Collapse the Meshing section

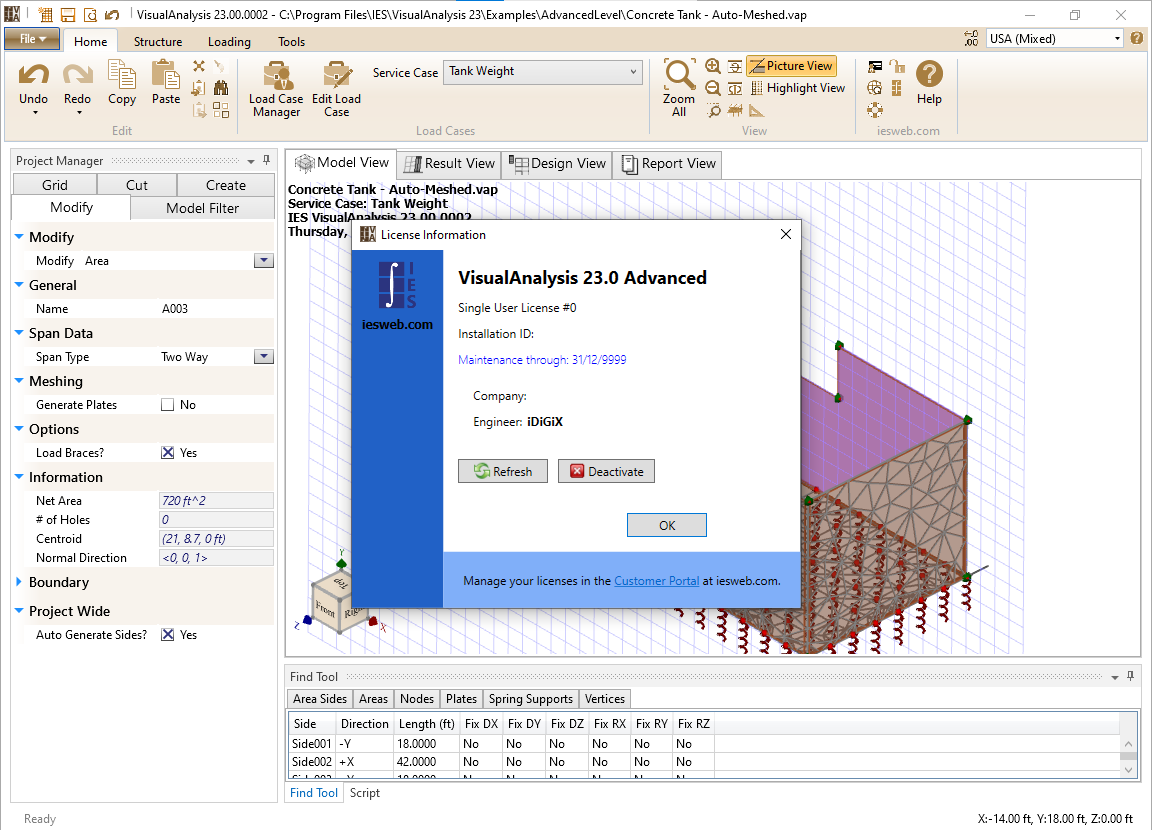[19, 380]
